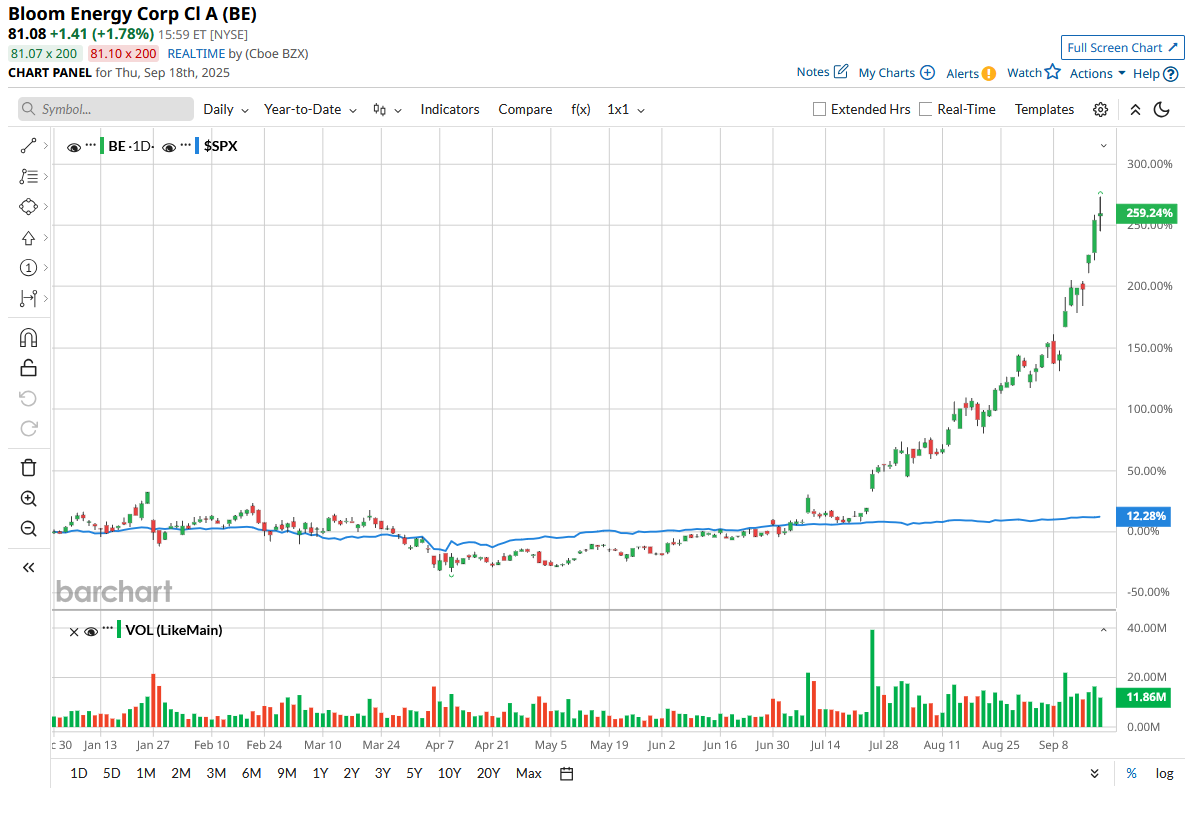Click the Watch star icon
Screen dimensions: 1187x813
1053,72
